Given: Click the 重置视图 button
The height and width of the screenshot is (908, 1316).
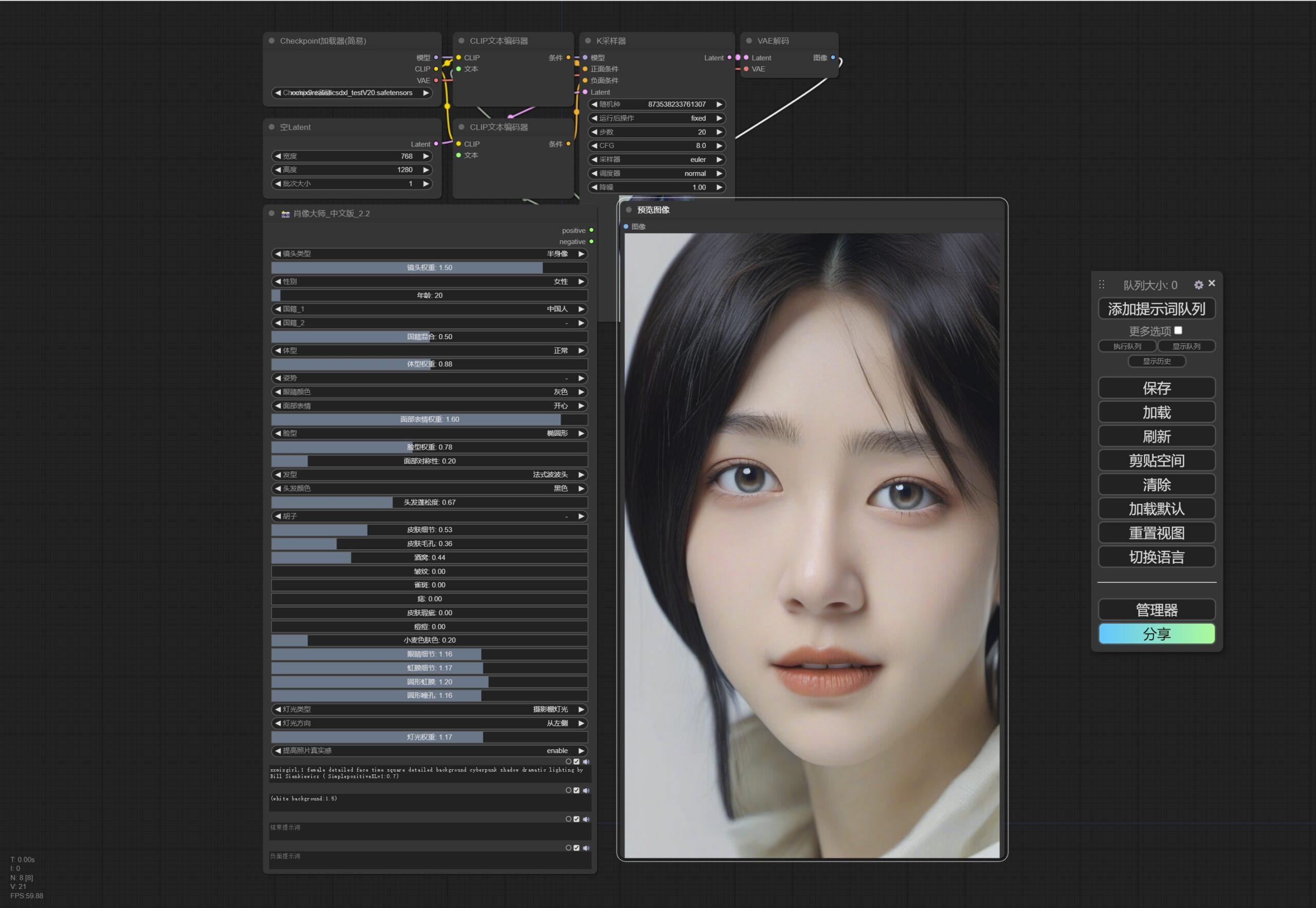Looking at the screenshot, I should point(1157,533).
